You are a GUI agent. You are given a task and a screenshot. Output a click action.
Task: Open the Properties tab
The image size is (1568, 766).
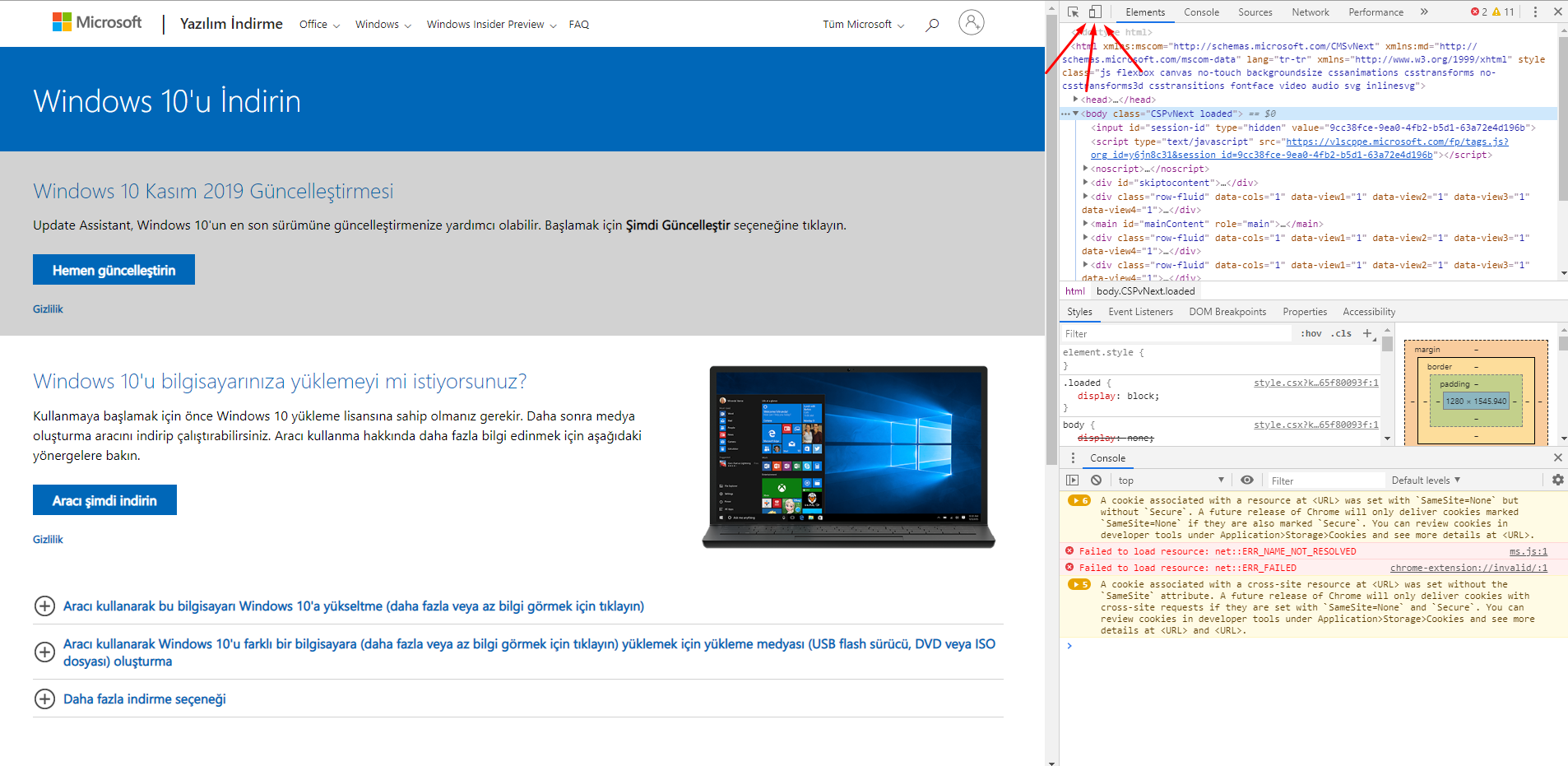pos(1305,312)
